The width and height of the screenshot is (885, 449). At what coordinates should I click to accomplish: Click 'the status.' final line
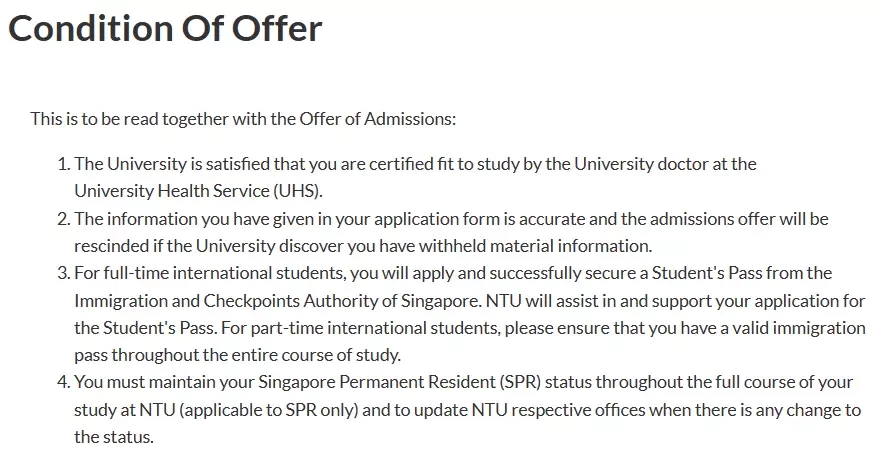pyautogui.click(x=113, y=437)
